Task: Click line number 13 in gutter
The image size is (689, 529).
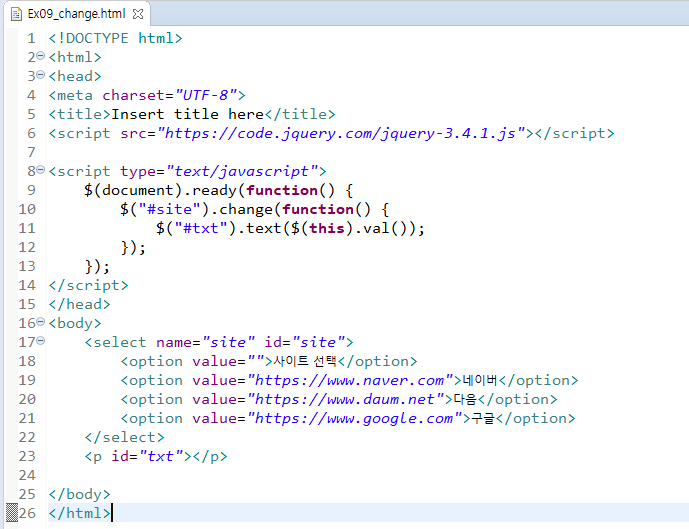Action: [x=27, y=266]
